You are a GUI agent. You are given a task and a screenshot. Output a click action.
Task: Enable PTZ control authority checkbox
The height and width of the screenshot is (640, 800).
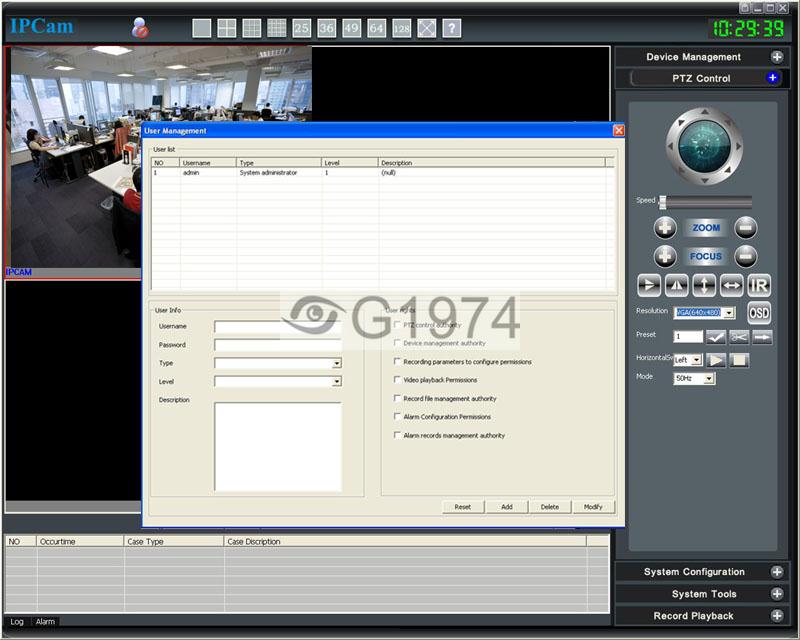[397, 325]
